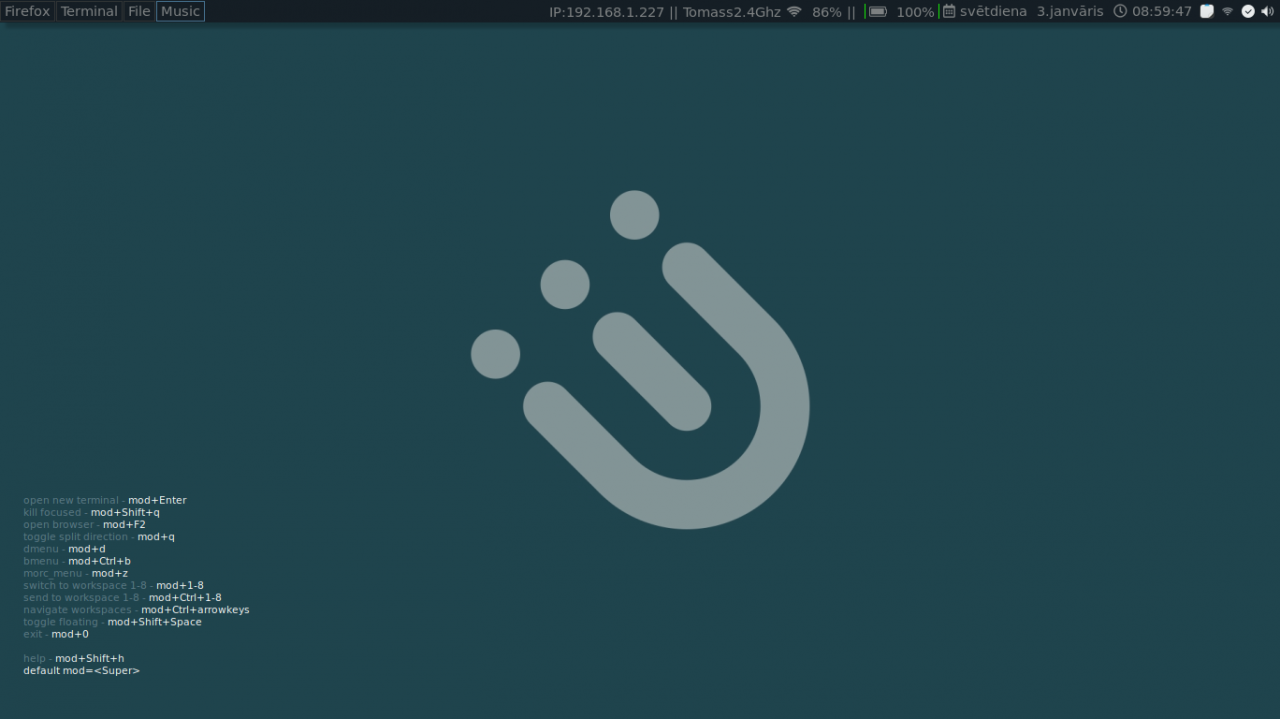Click the date 3.janvāris

(x=1070, y=12)
